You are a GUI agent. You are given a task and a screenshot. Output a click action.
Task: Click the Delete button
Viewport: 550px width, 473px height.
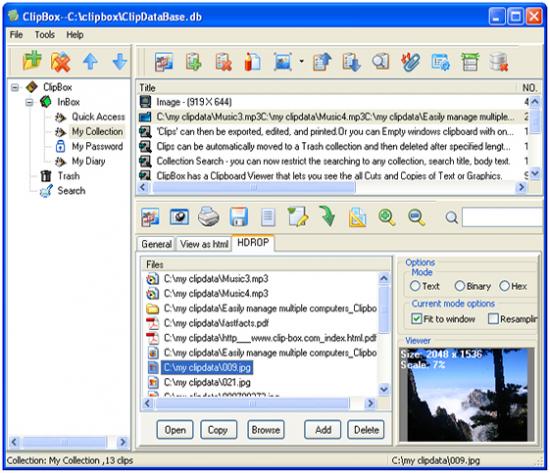[366, 429]
